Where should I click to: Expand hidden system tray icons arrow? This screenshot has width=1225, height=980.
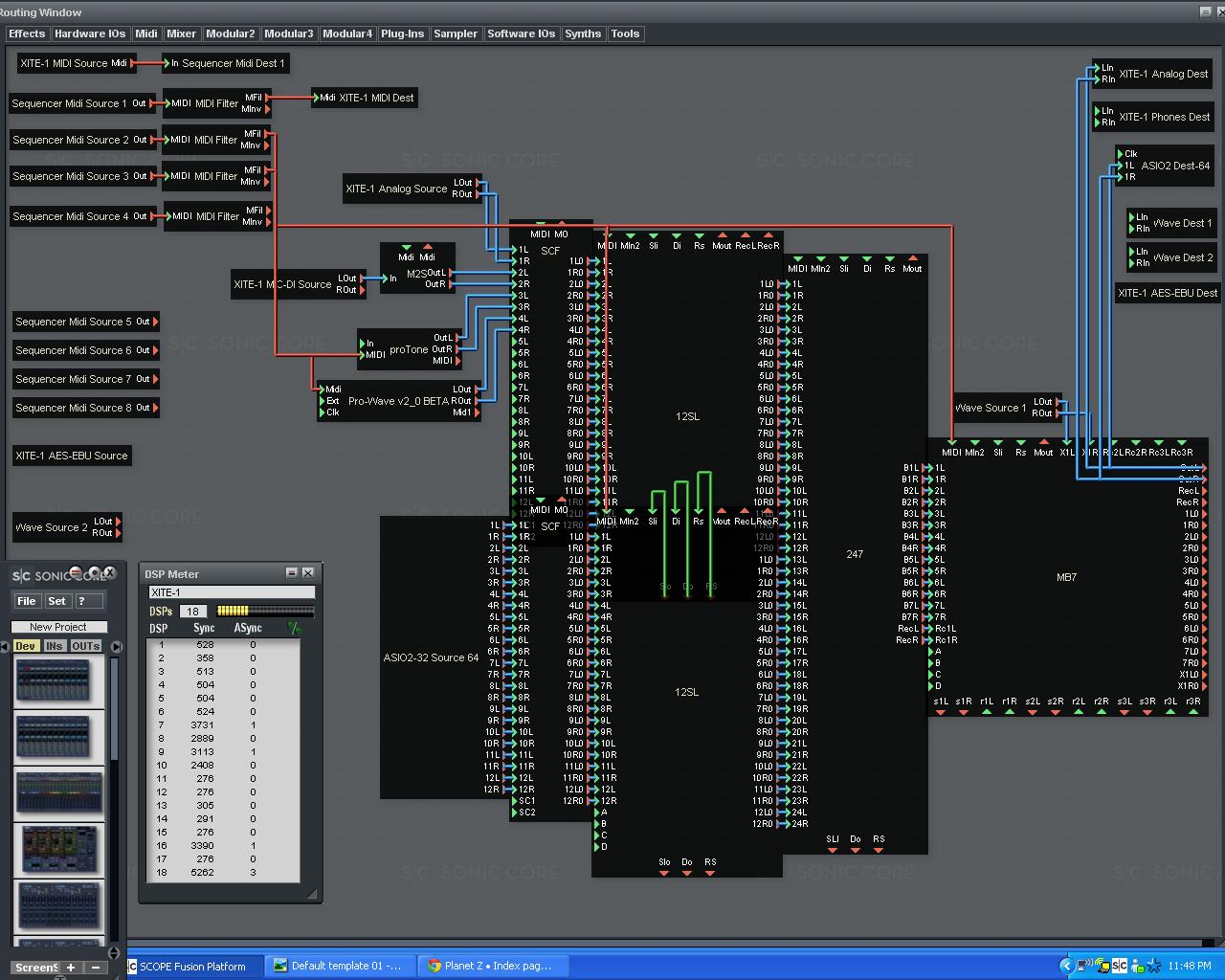tap(1067, 966)
